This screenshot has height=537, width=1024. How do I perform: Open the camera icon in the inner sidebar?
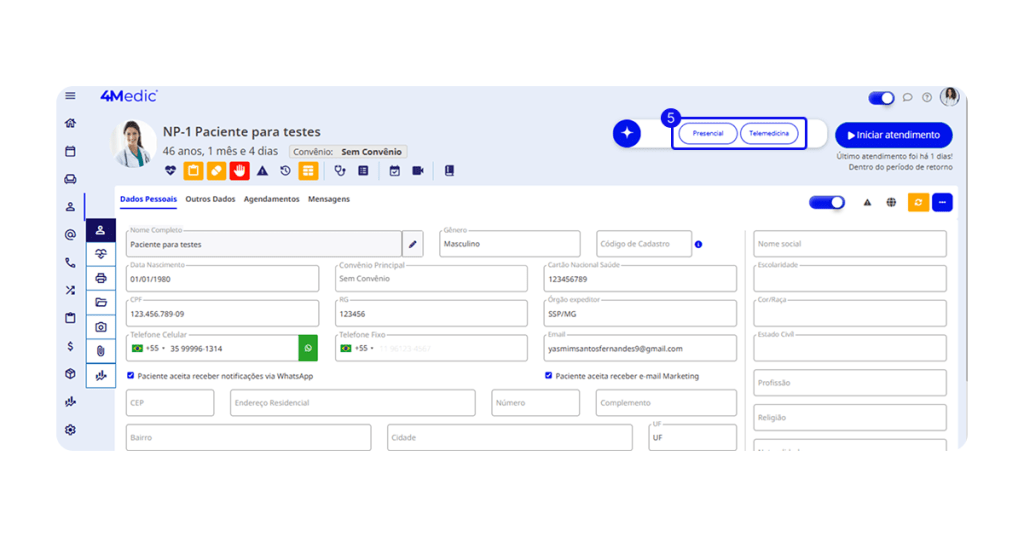tap(100, 326)
